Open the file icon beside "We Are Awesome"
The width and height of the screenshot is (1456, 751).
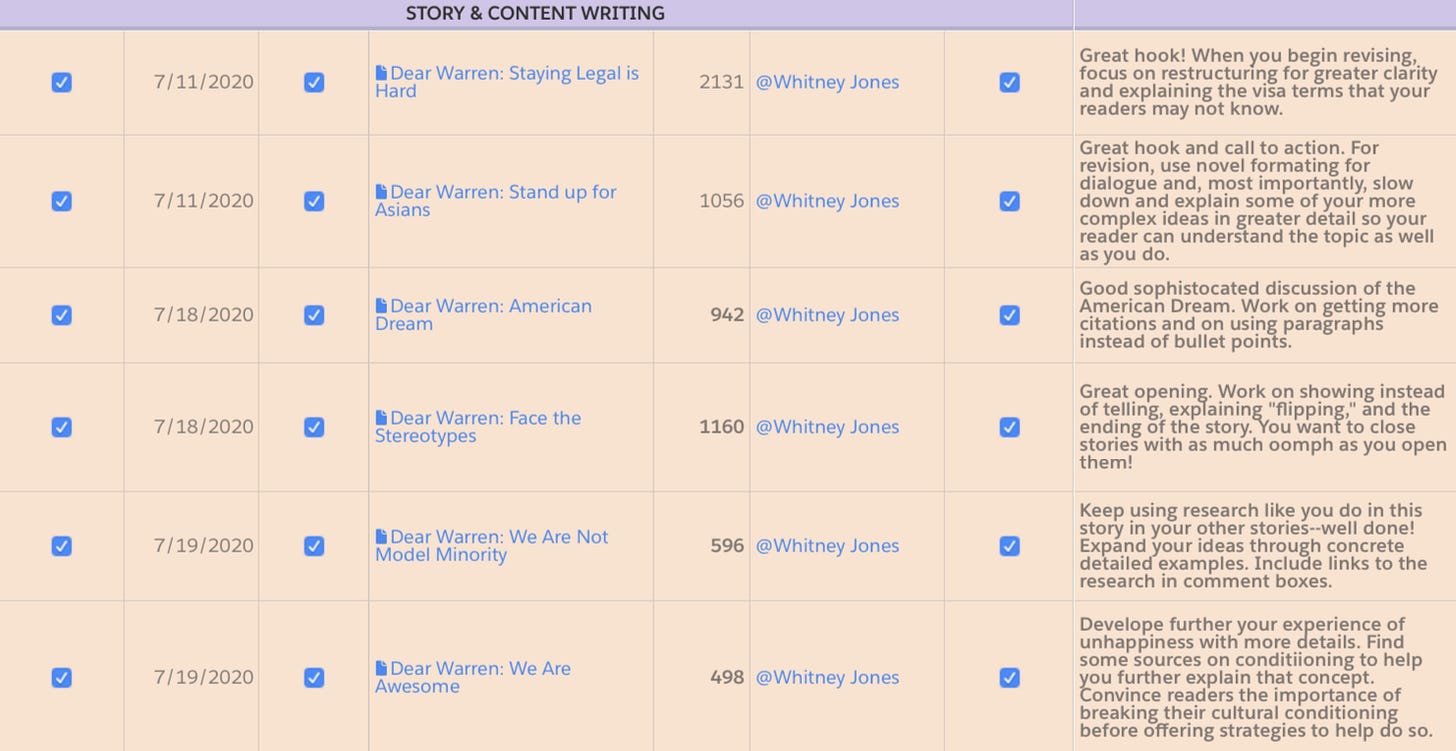381,669
